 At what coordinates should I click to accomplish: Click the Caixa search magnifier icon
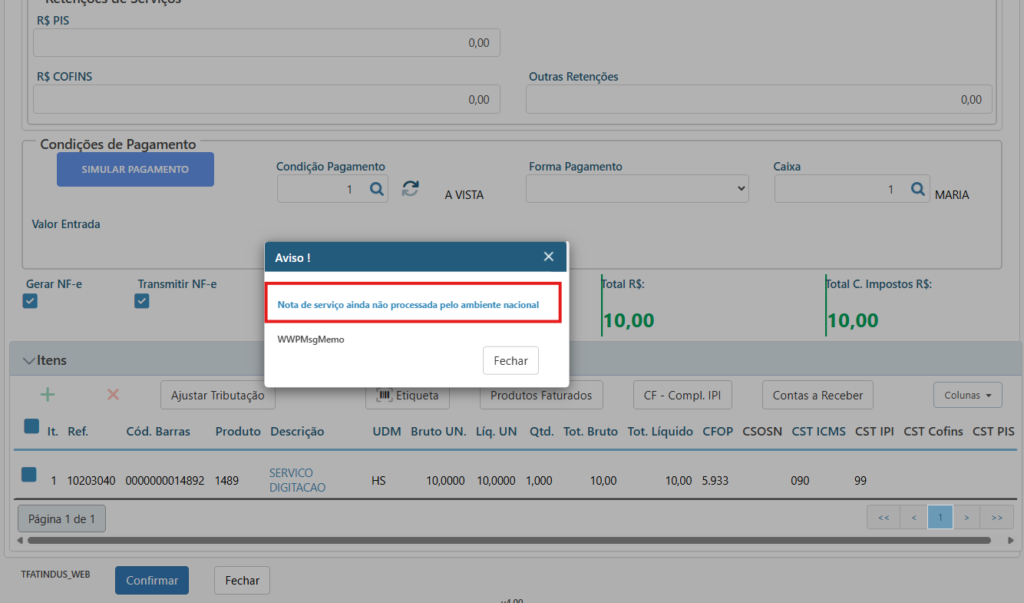917,189
